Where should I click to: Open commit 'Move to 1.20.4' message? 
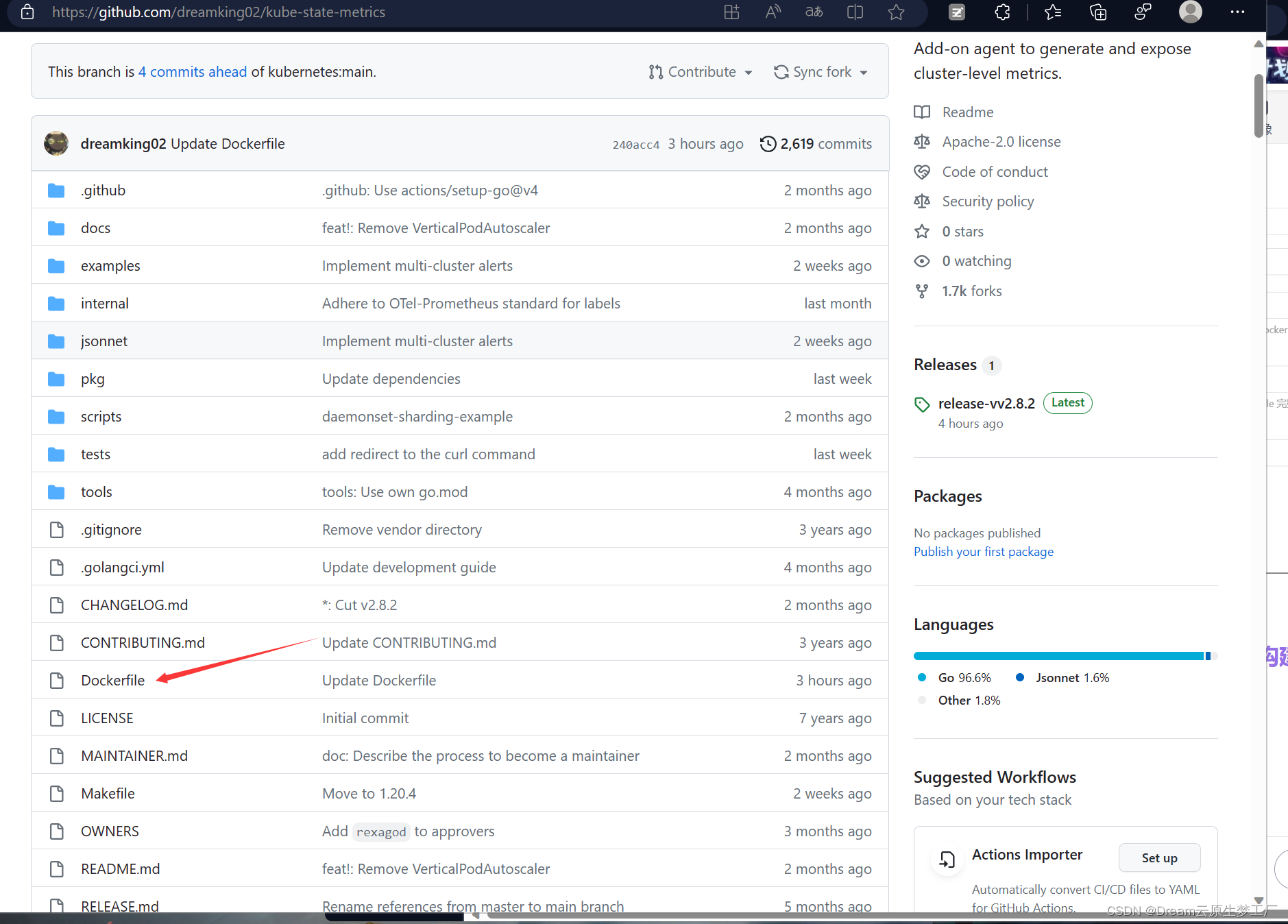coord(369,794)
